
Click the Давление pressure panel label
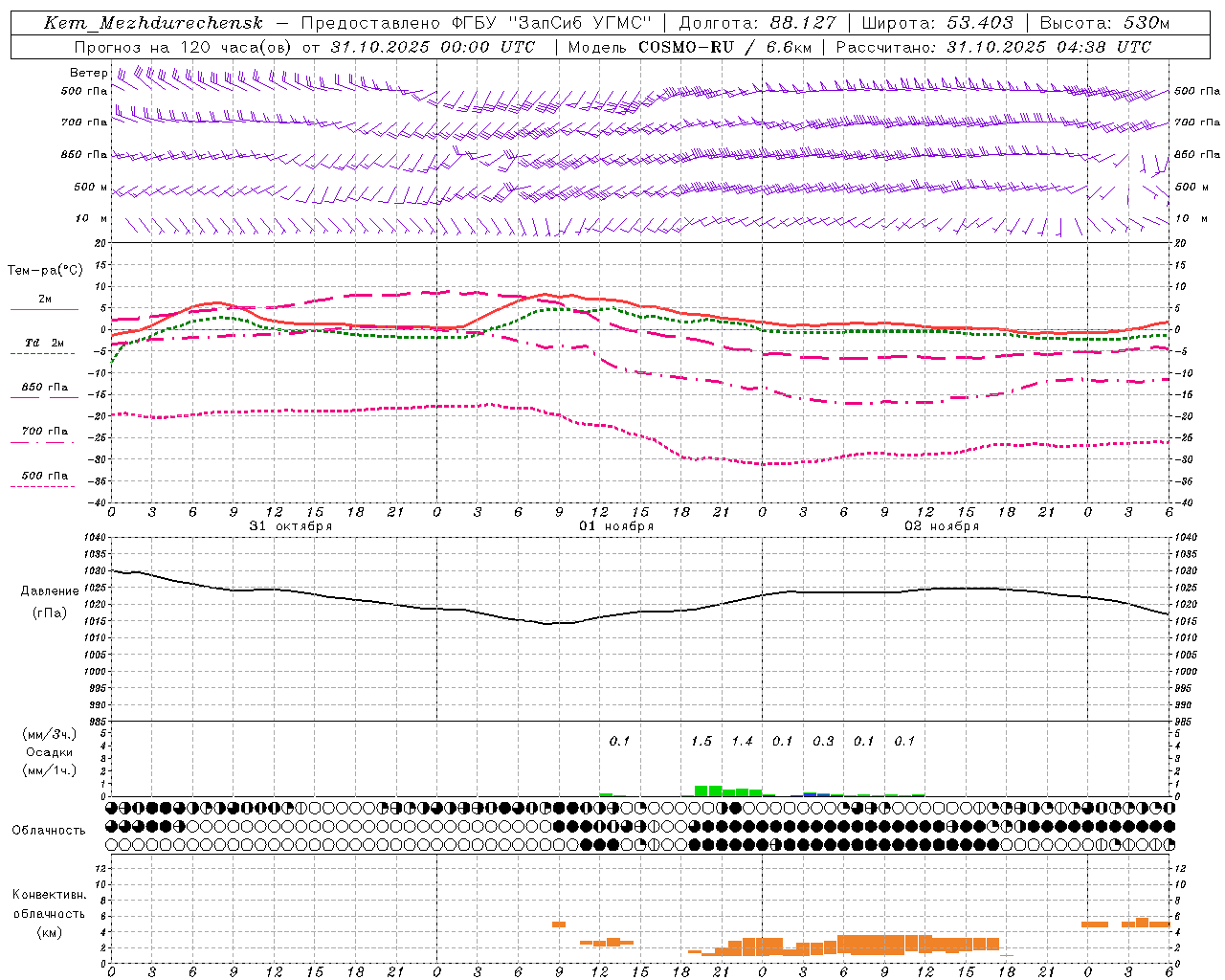click(50, 591)
